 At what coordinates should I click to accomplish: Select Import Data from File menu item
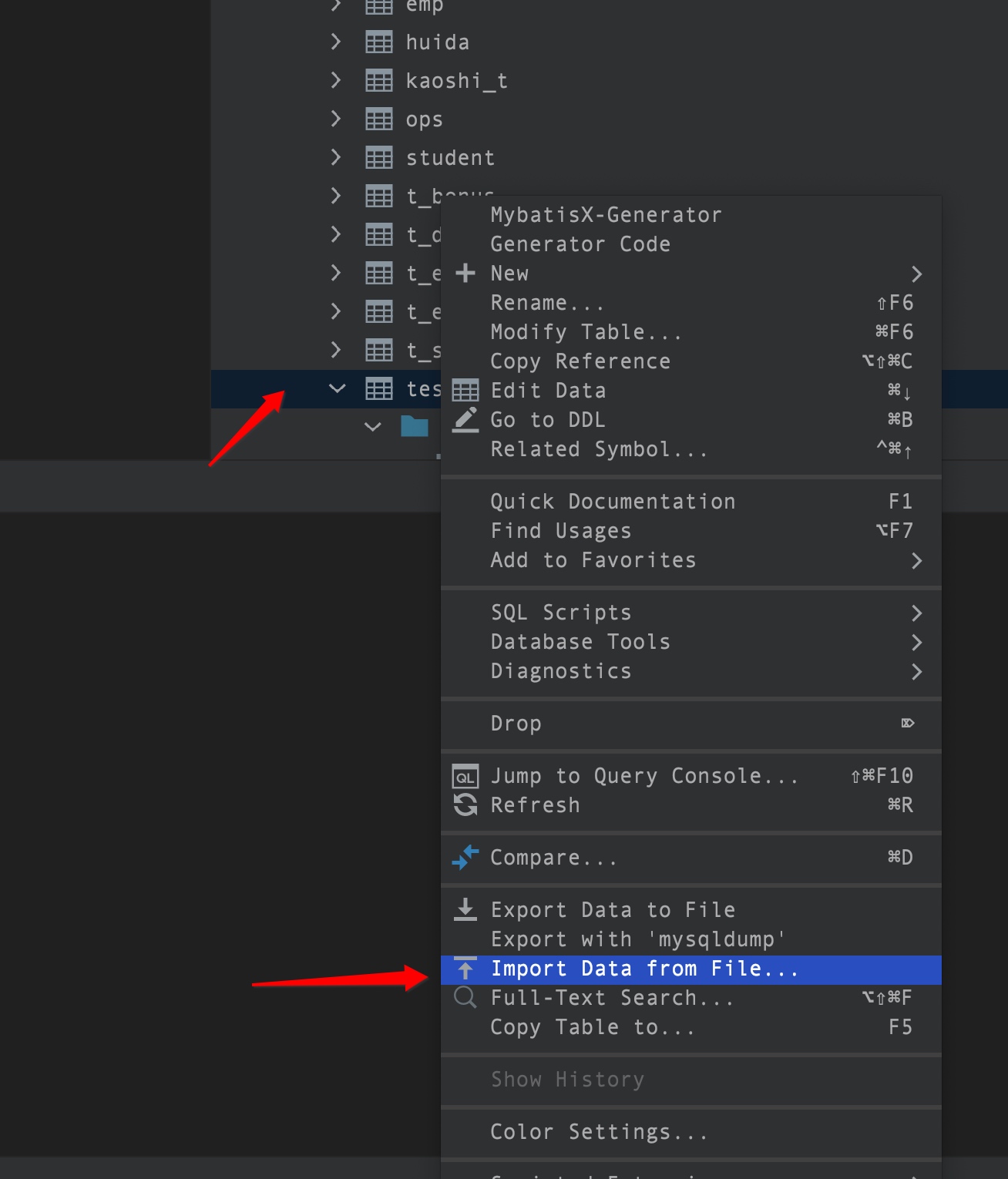click(644, 969)
